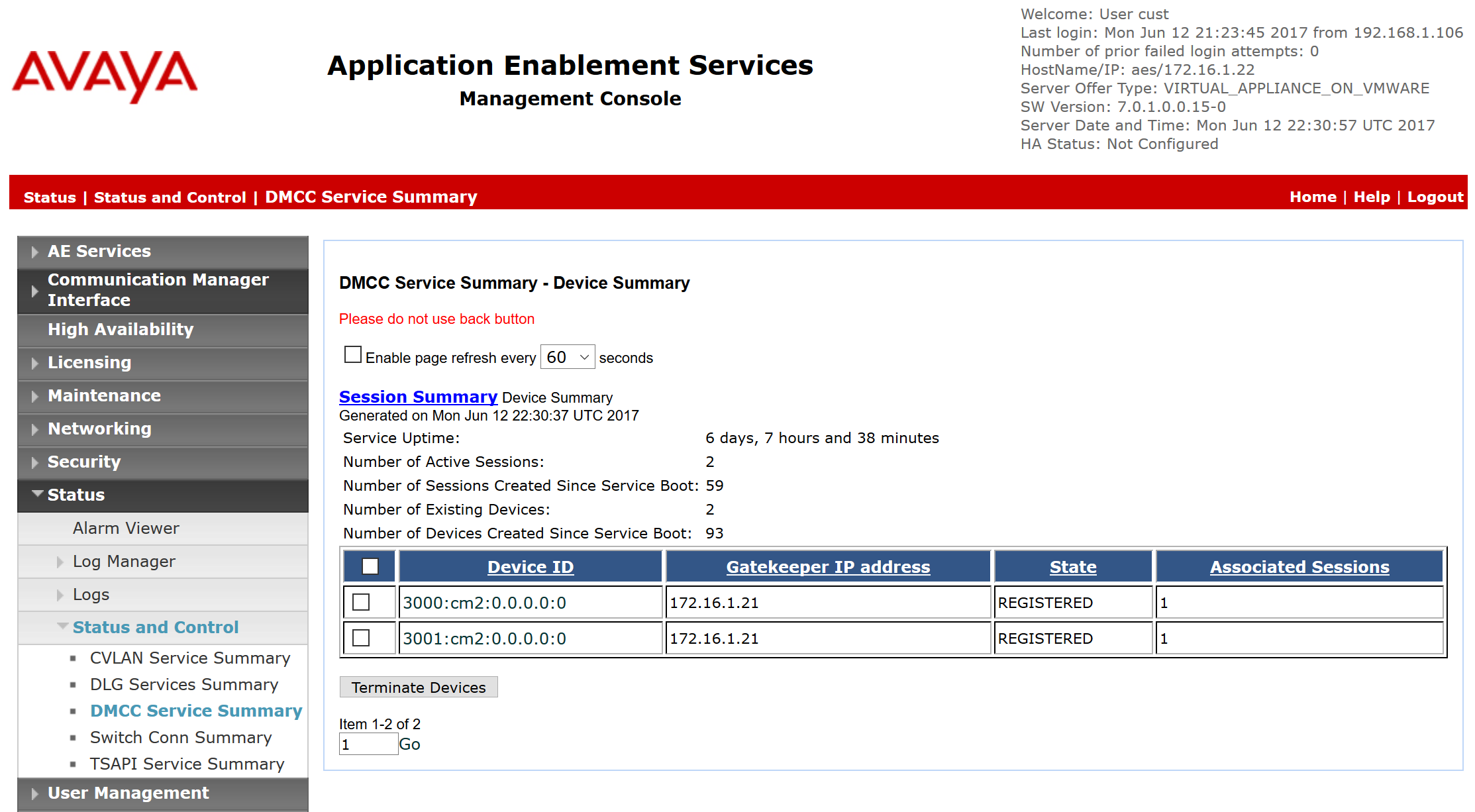Expand the Networking menu
The image size is (1475, 812).
(163, 429)
